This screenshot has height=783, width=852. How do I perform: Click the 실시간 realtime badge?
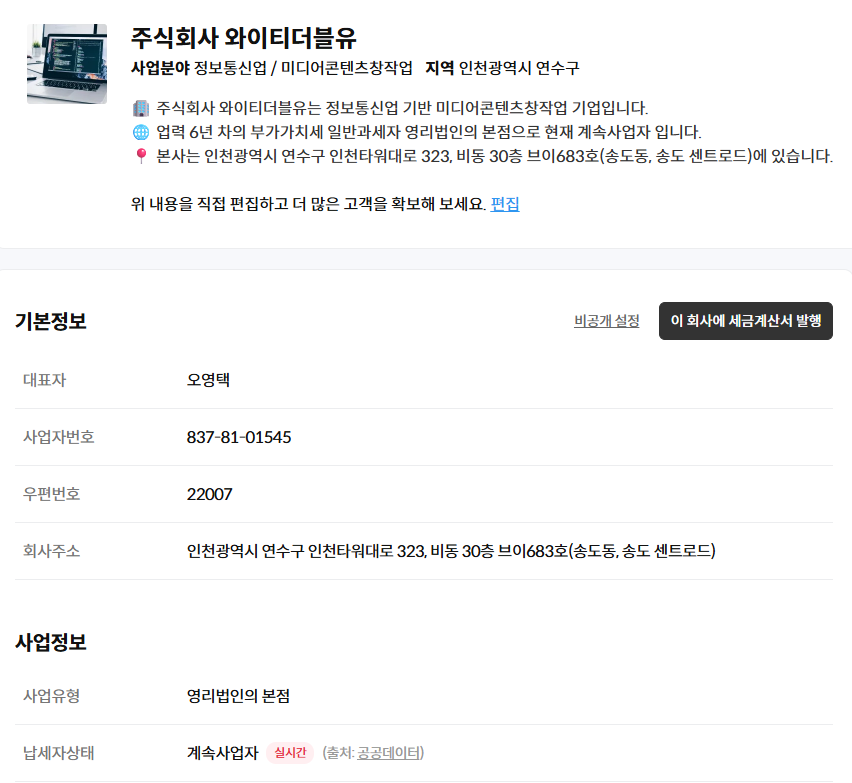290,753
